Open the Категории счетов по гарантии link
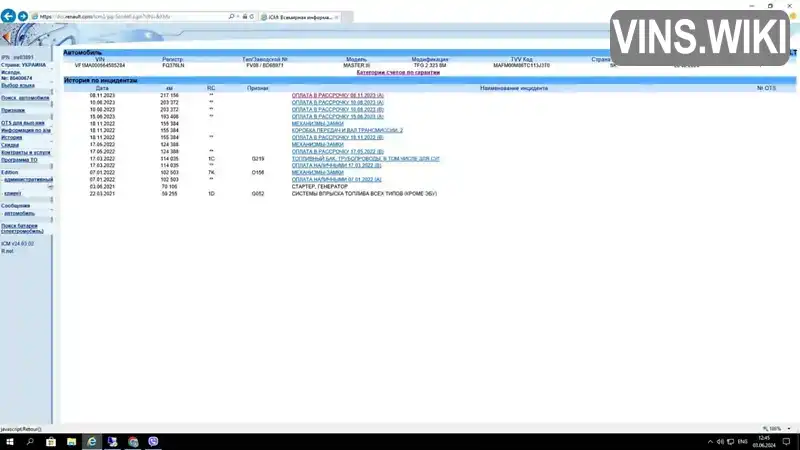The width and height of the screenshot is (800, 450). point(398,72)
